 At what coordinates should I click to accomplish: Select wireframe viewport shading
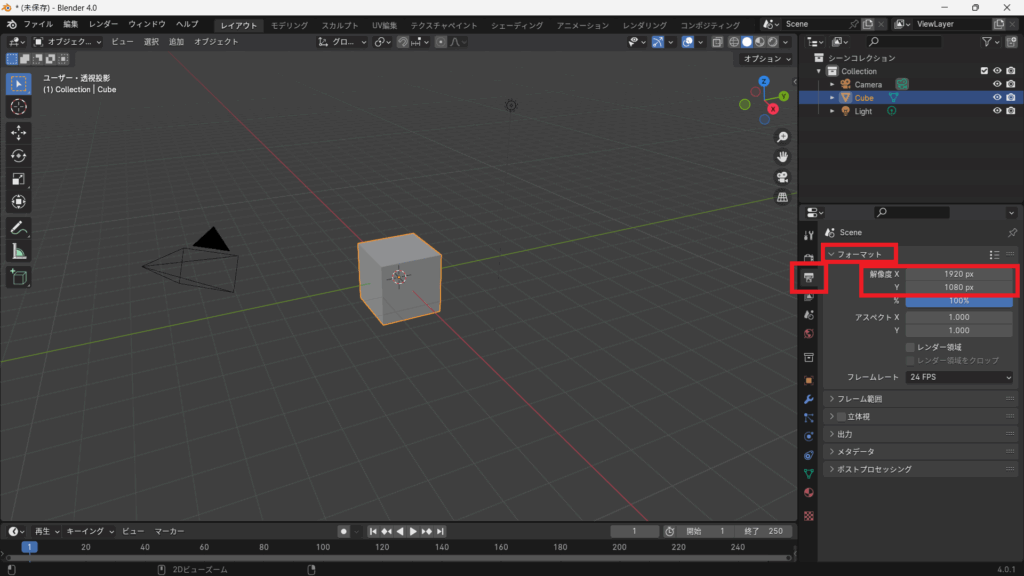point(734,42)
